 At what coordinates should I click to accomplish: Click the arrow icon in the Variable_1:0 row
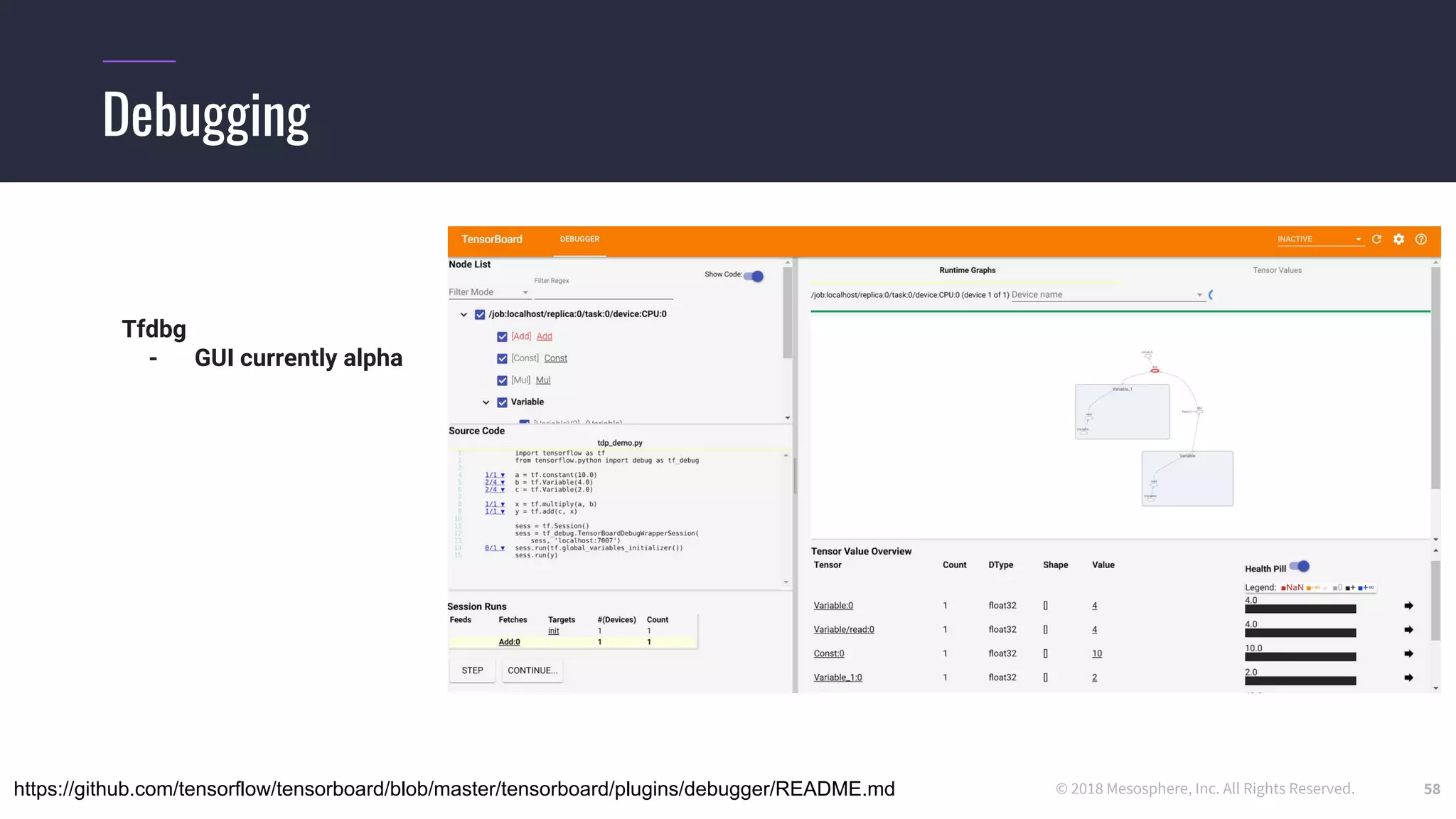click(x=1408, y=678)
